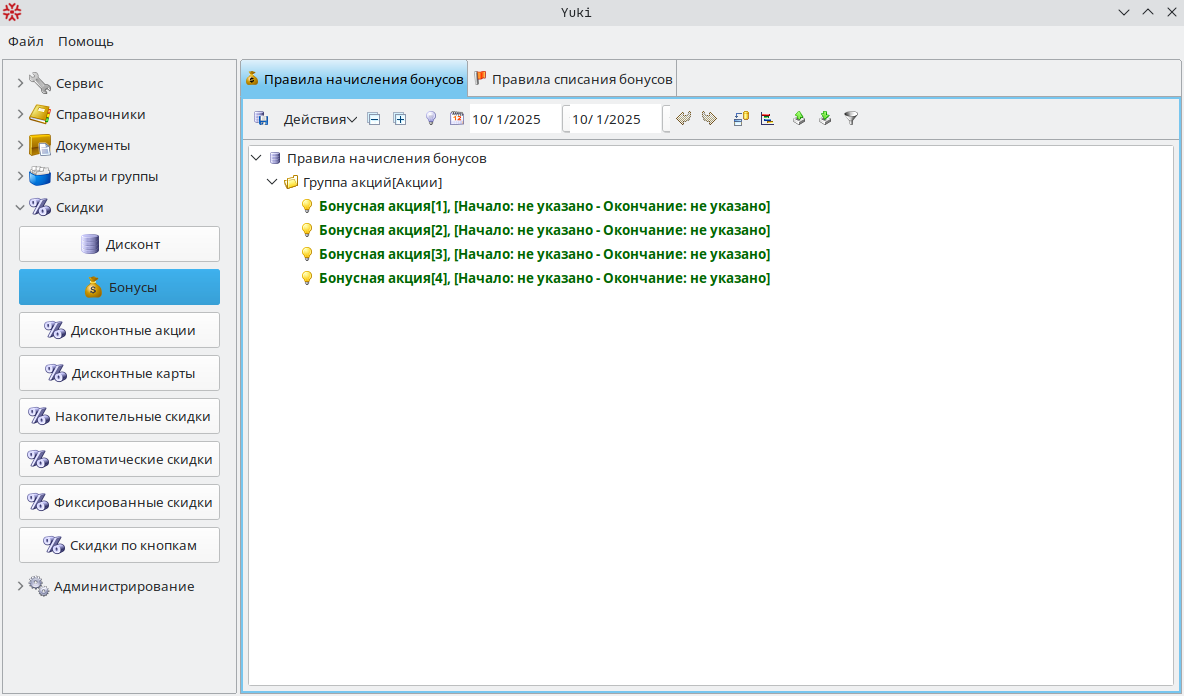The width and height of the screenshot is (1184, 696).
Task: Switch to Правила списания бонусов tab
Action: (574, 79)
